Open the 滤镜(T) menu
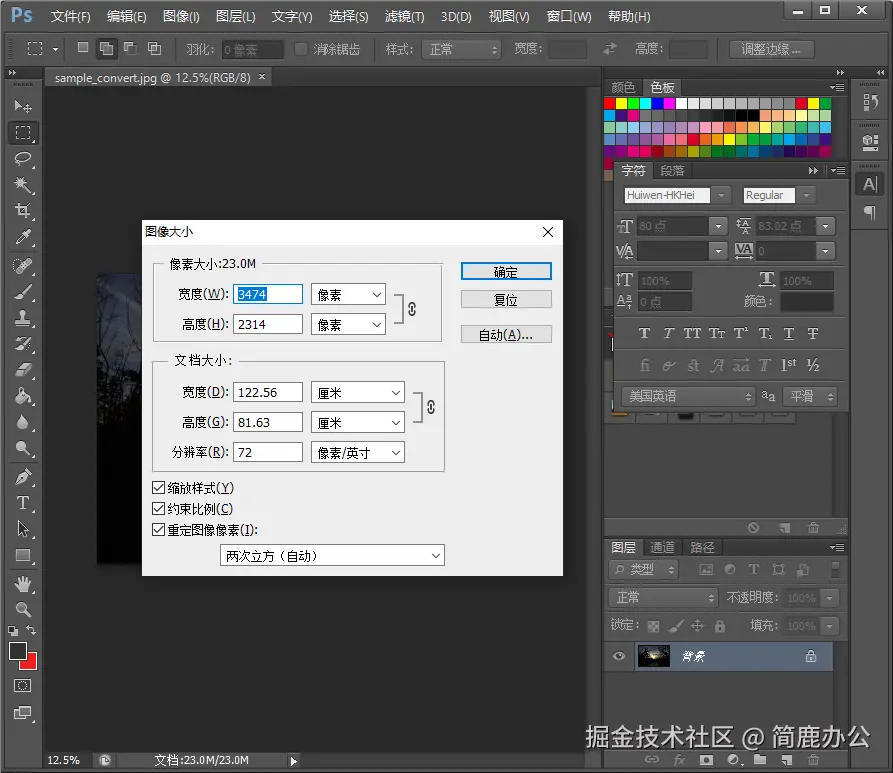 (404, 17)
